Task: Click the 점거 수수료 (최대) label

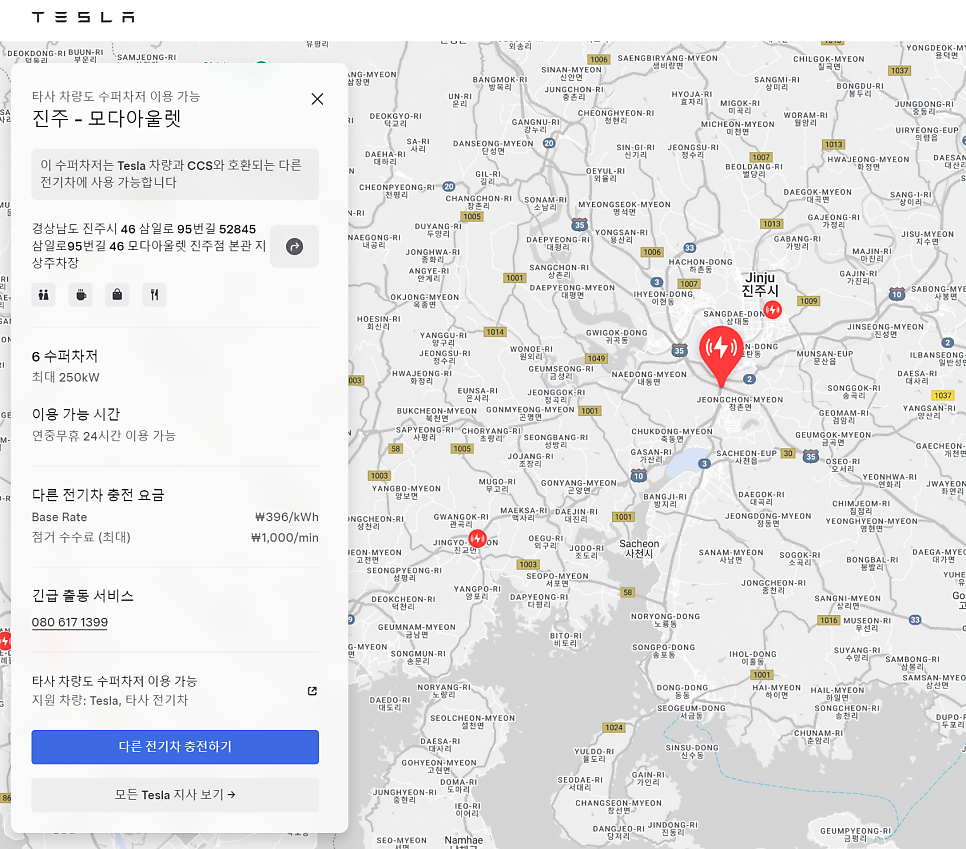Action: pyautogui.click(x=81, y=537)
